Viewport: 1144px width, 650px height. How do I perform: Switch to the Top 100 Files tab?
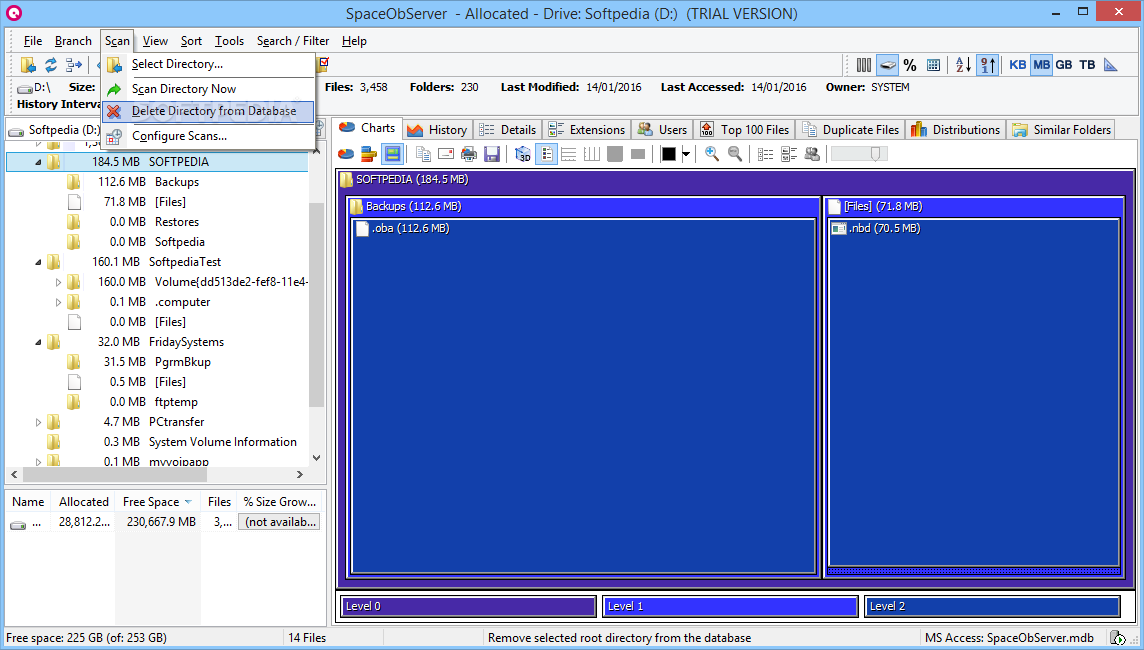click(744, 130)
